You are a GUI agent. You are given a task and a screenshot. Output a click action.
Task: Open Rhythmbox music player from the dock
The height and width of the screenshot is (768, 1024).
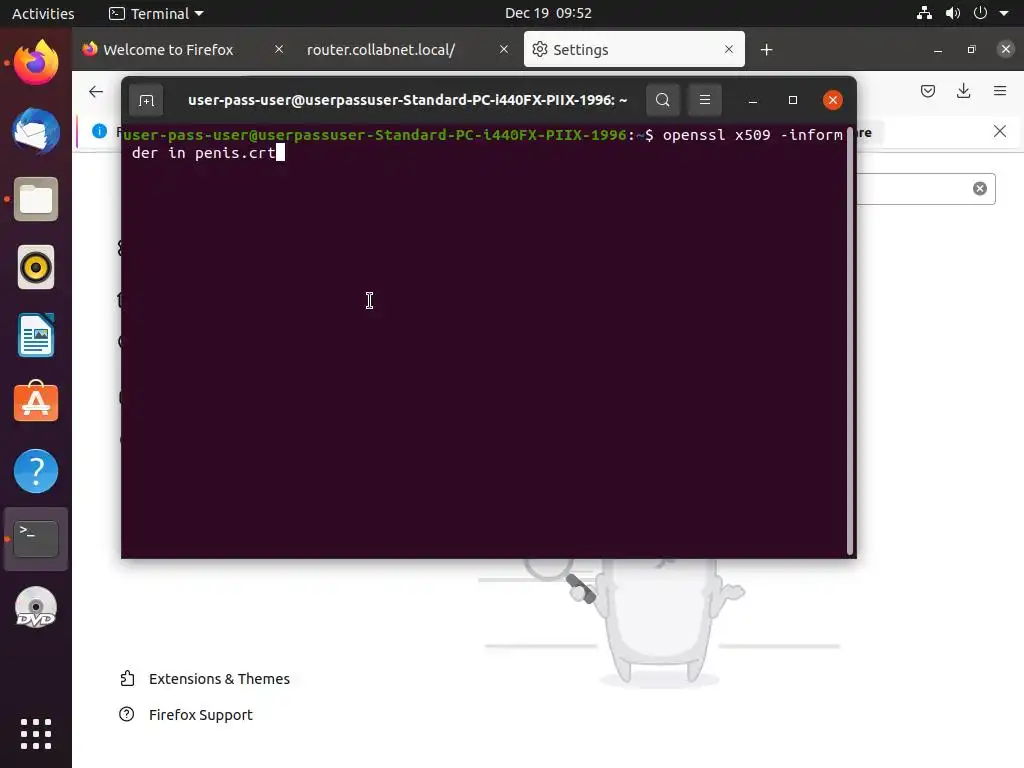point(36,267)
